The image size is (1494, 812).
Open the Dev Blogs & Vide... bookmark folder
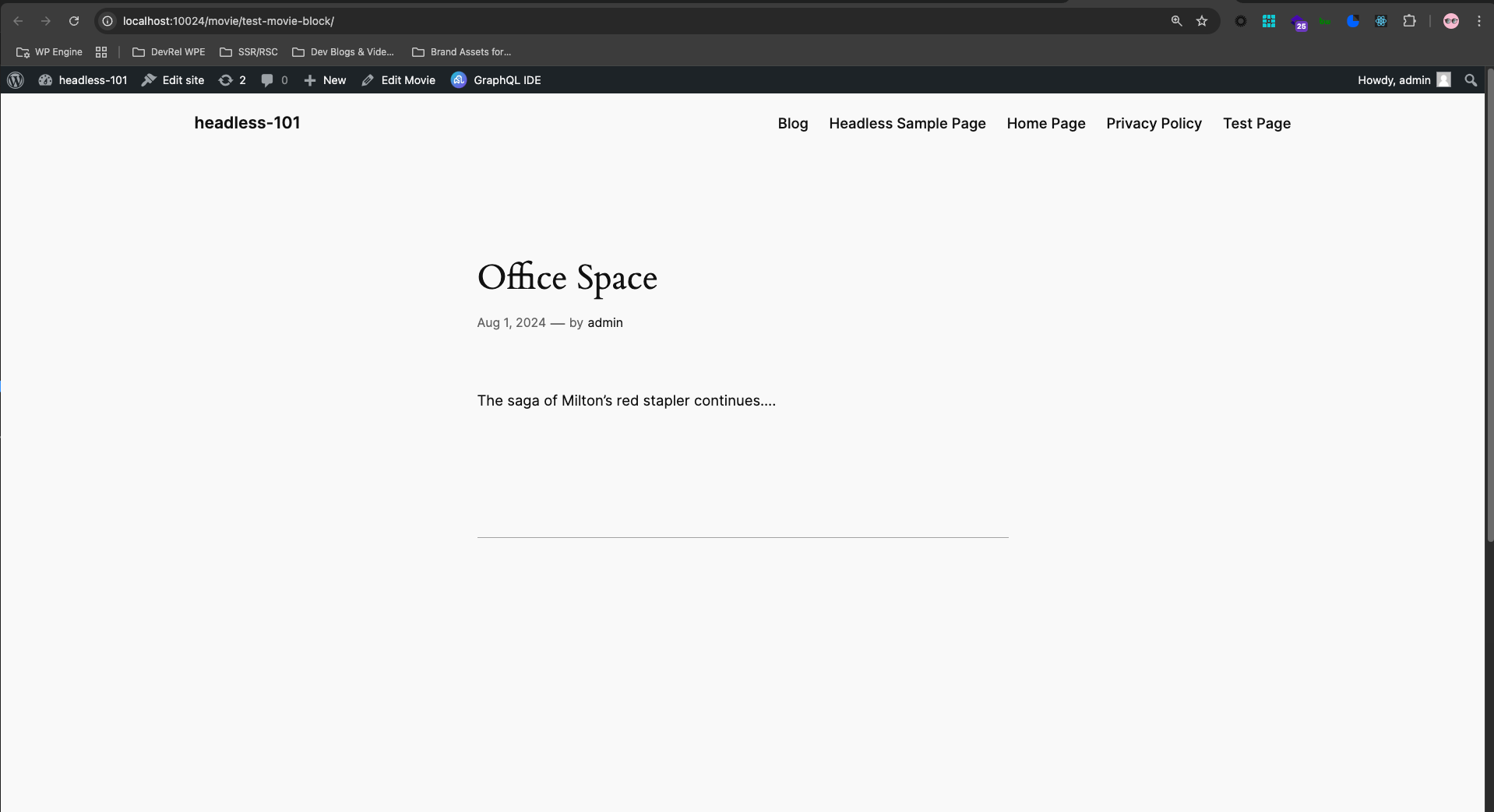[343, 52]
